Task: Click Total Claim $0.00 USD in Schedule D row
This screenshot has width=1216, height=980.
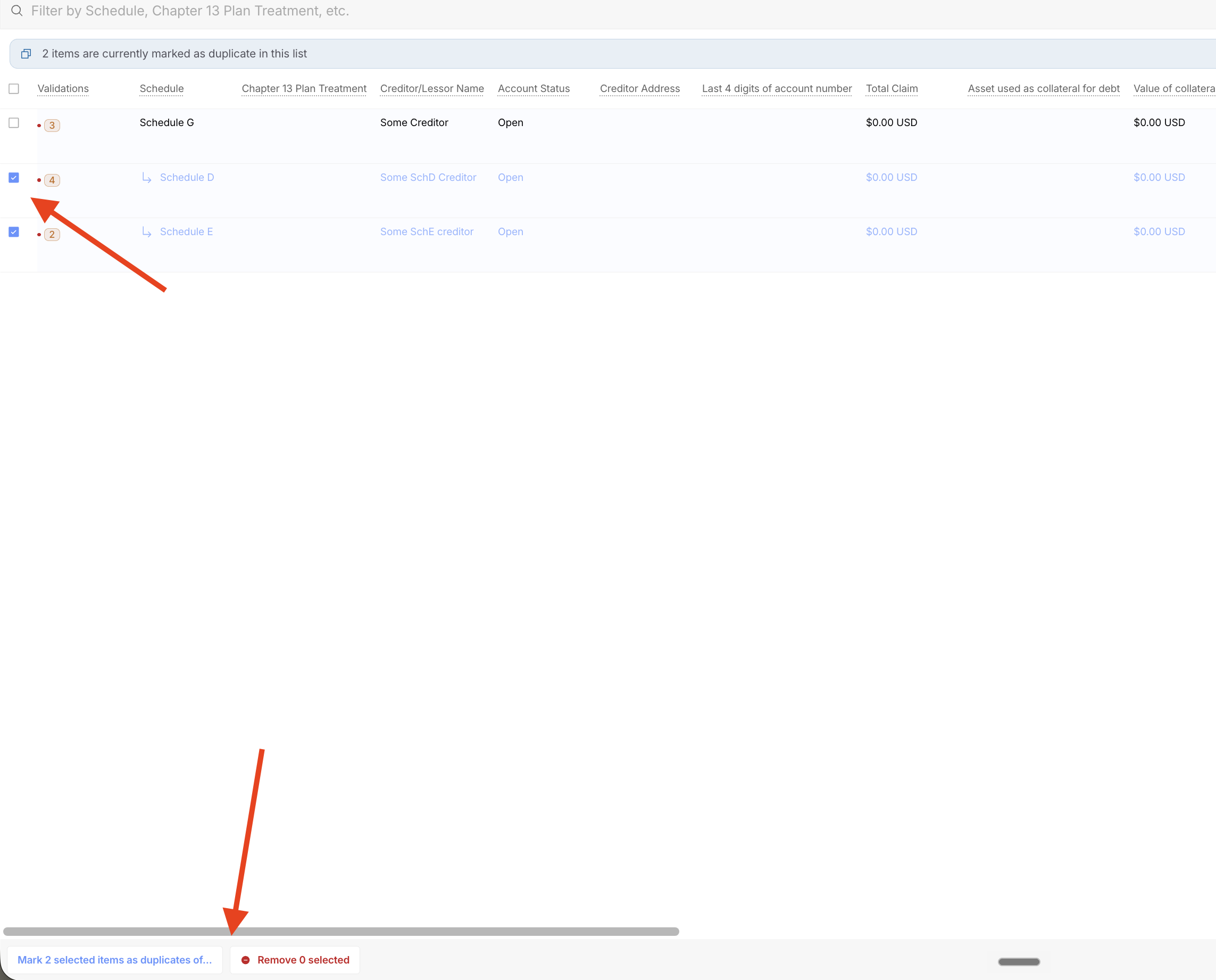Action: [x=891, y=177]
